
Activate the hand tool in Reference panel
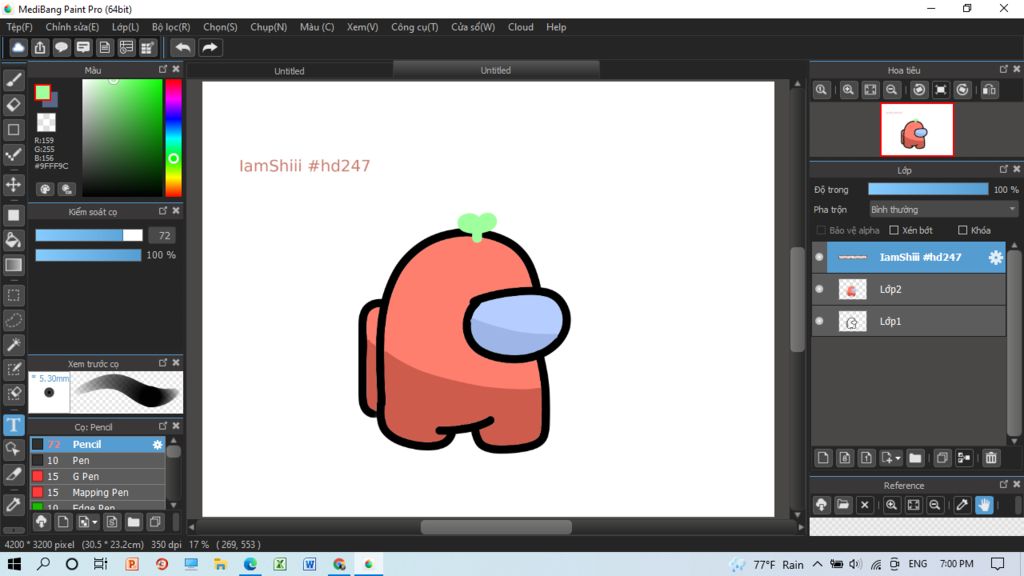[x=984, y=505]
